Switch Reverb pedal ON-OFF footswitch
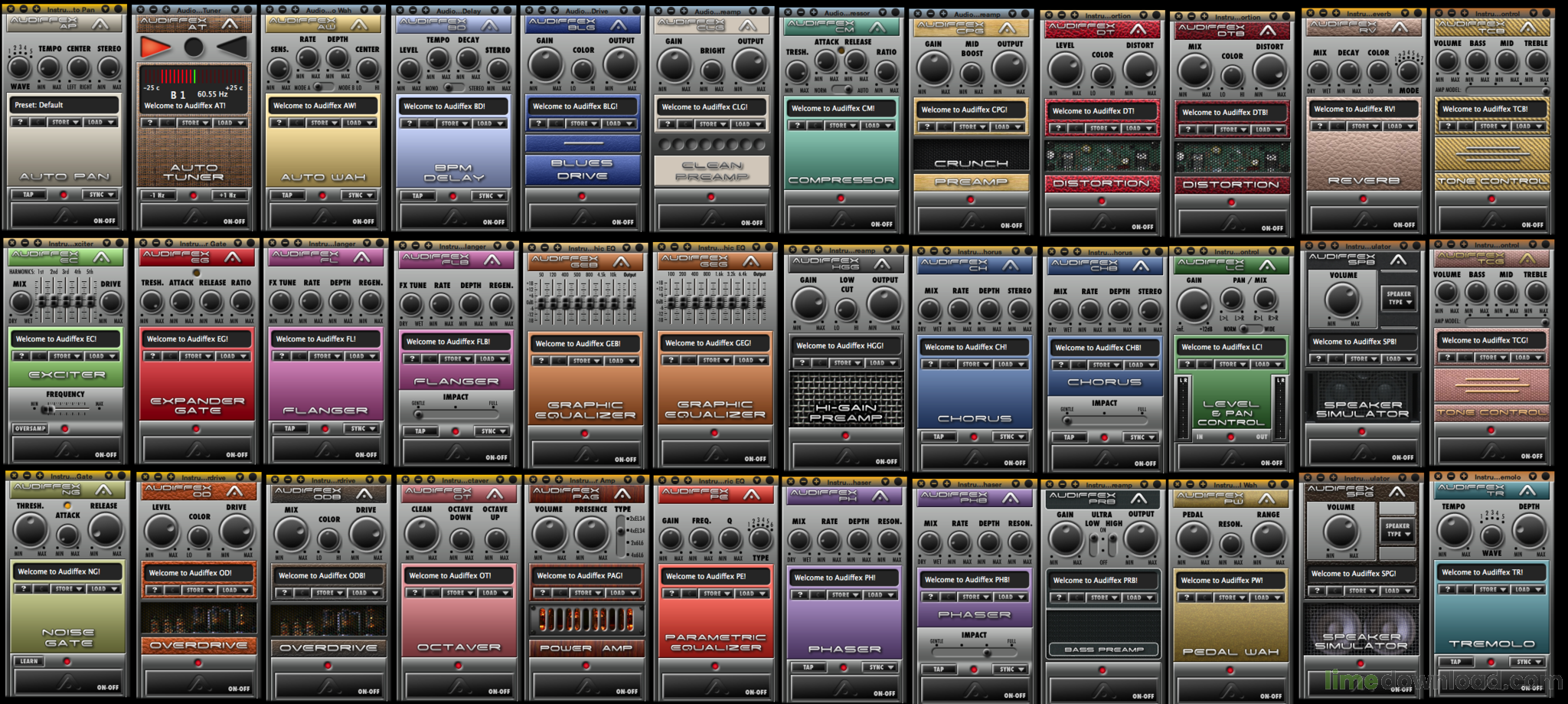This screenshot has width=1568, height=704. [1364, 221]
